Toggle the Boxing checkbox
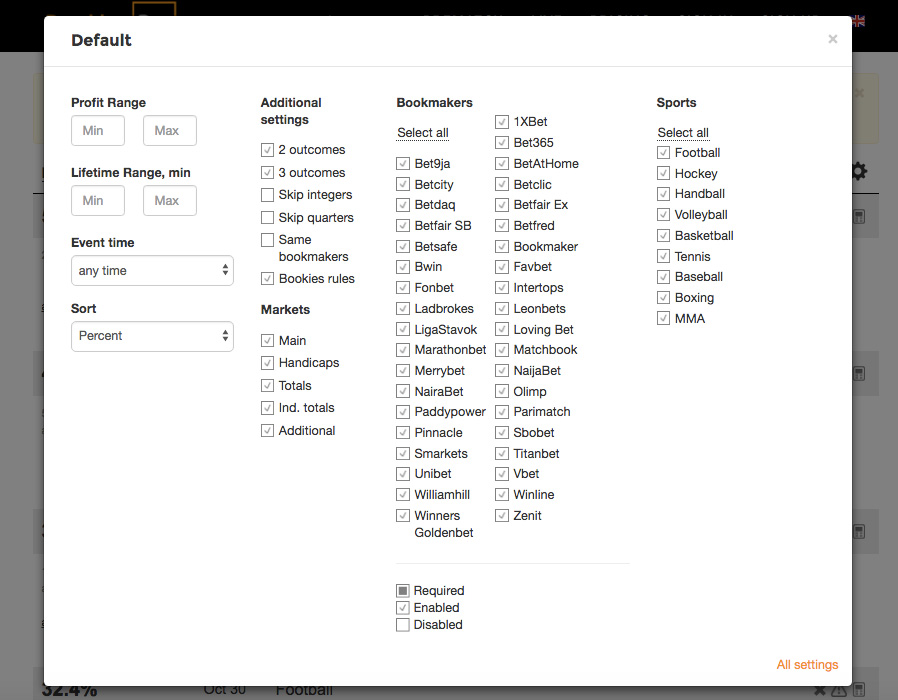 coord(663,298)
